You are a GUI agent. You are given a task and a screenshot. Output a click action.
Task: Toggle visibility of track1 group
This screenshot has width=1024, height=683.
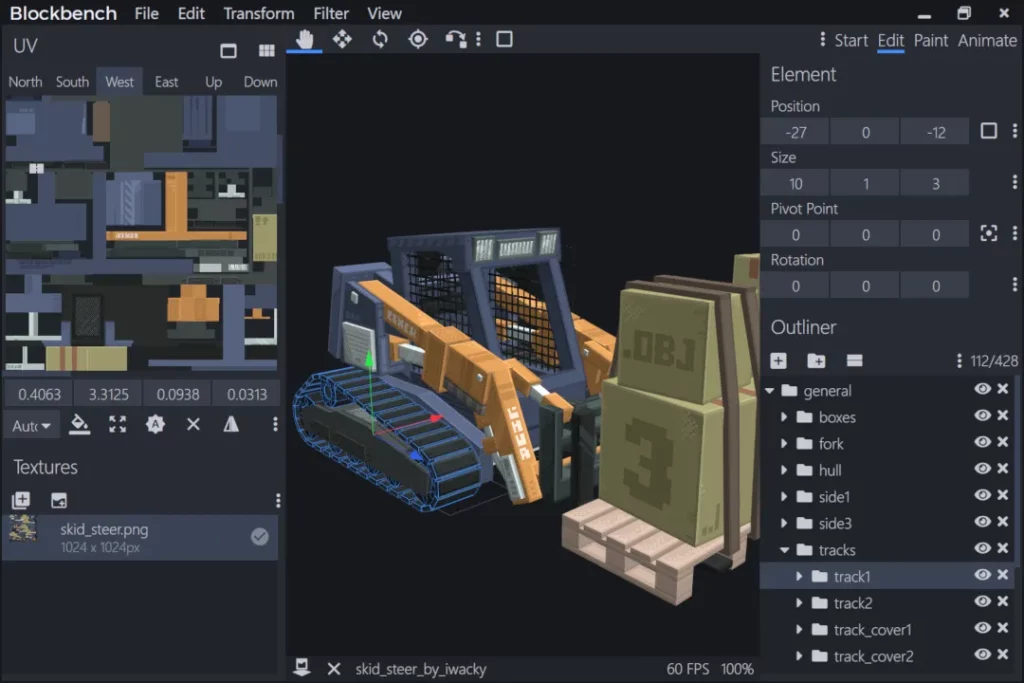(982, 575)
